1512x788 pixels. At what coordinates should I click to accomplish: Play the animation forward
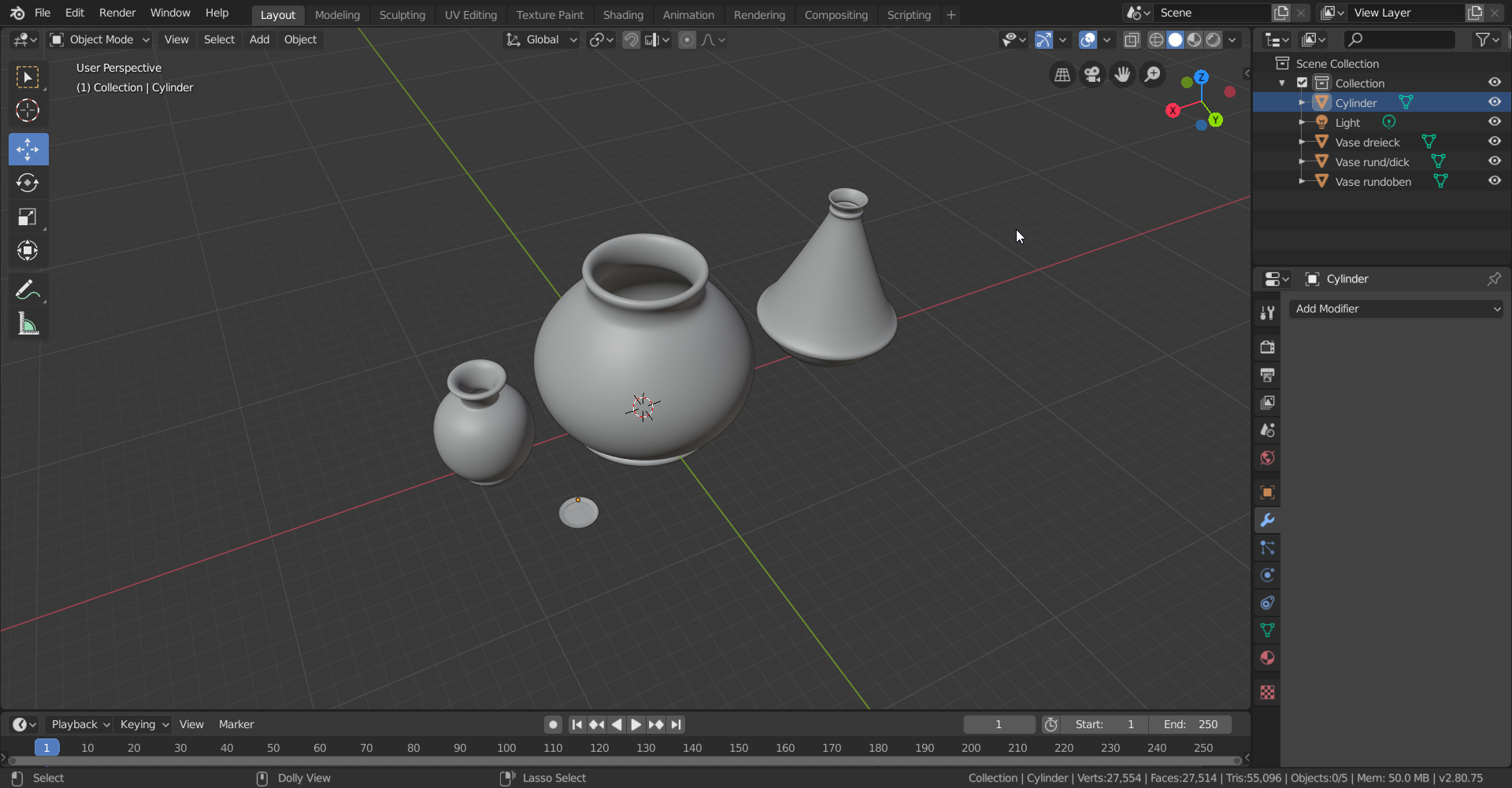point(636,724)
